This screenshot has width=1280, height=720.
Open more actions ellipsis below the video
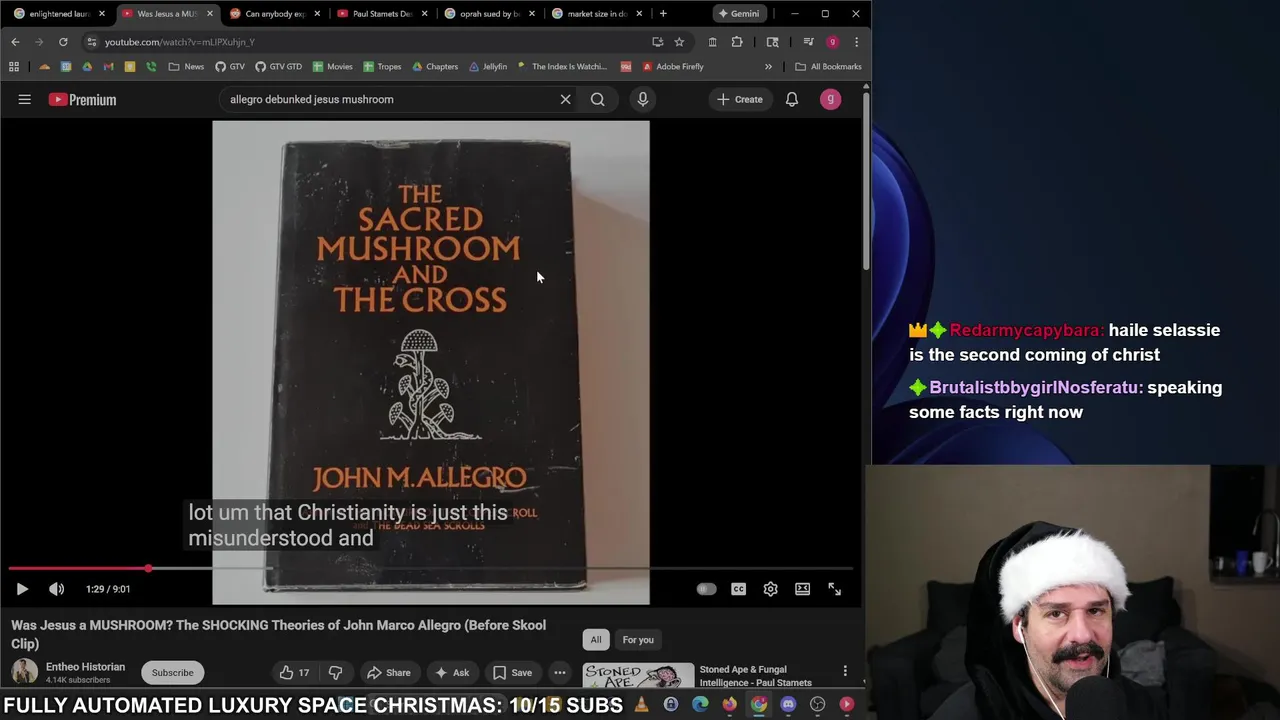point(560,673)
